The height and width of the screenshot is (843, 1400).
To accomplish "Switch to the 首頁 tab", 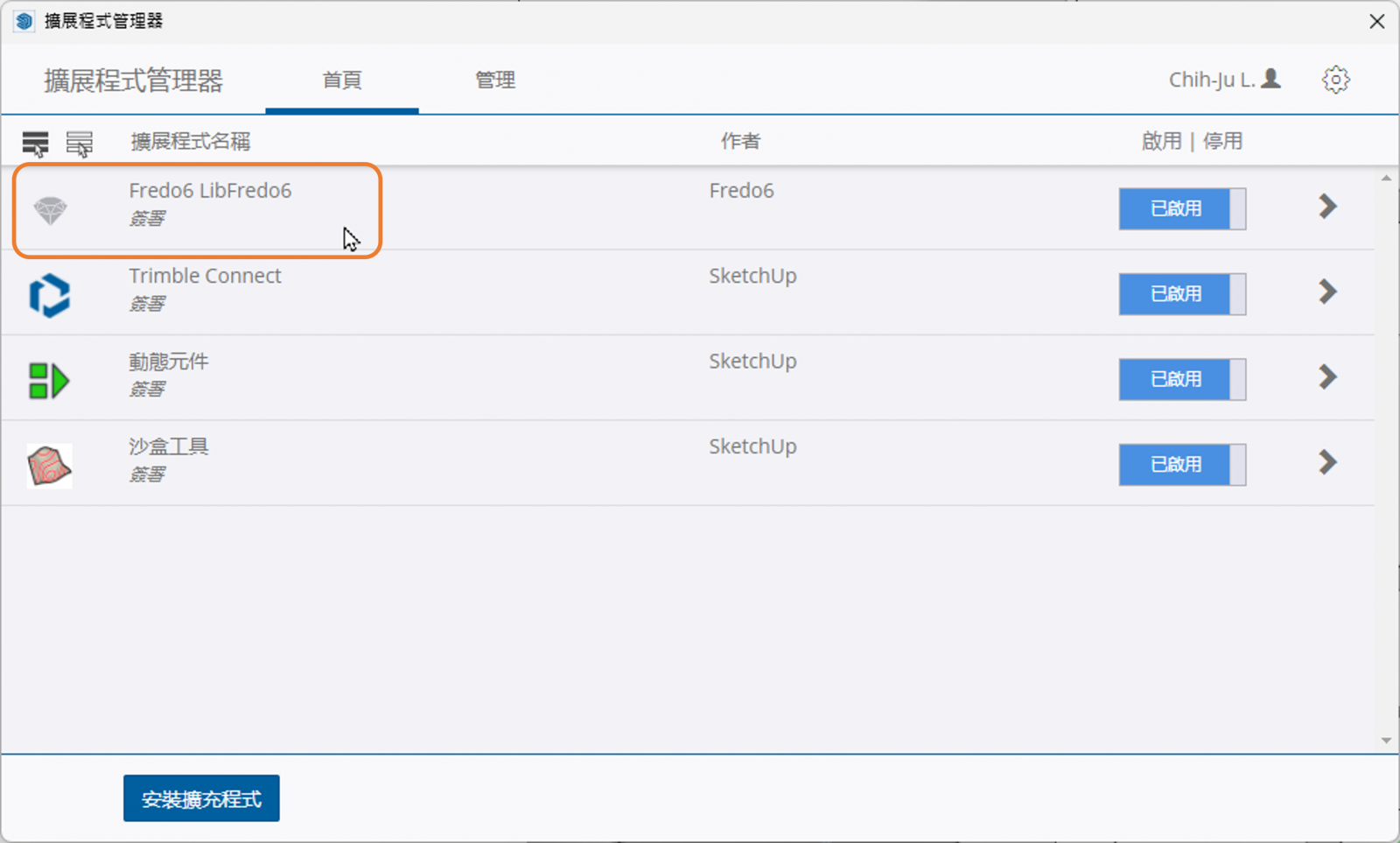I will pyautogui.click(x=342, y=80).
